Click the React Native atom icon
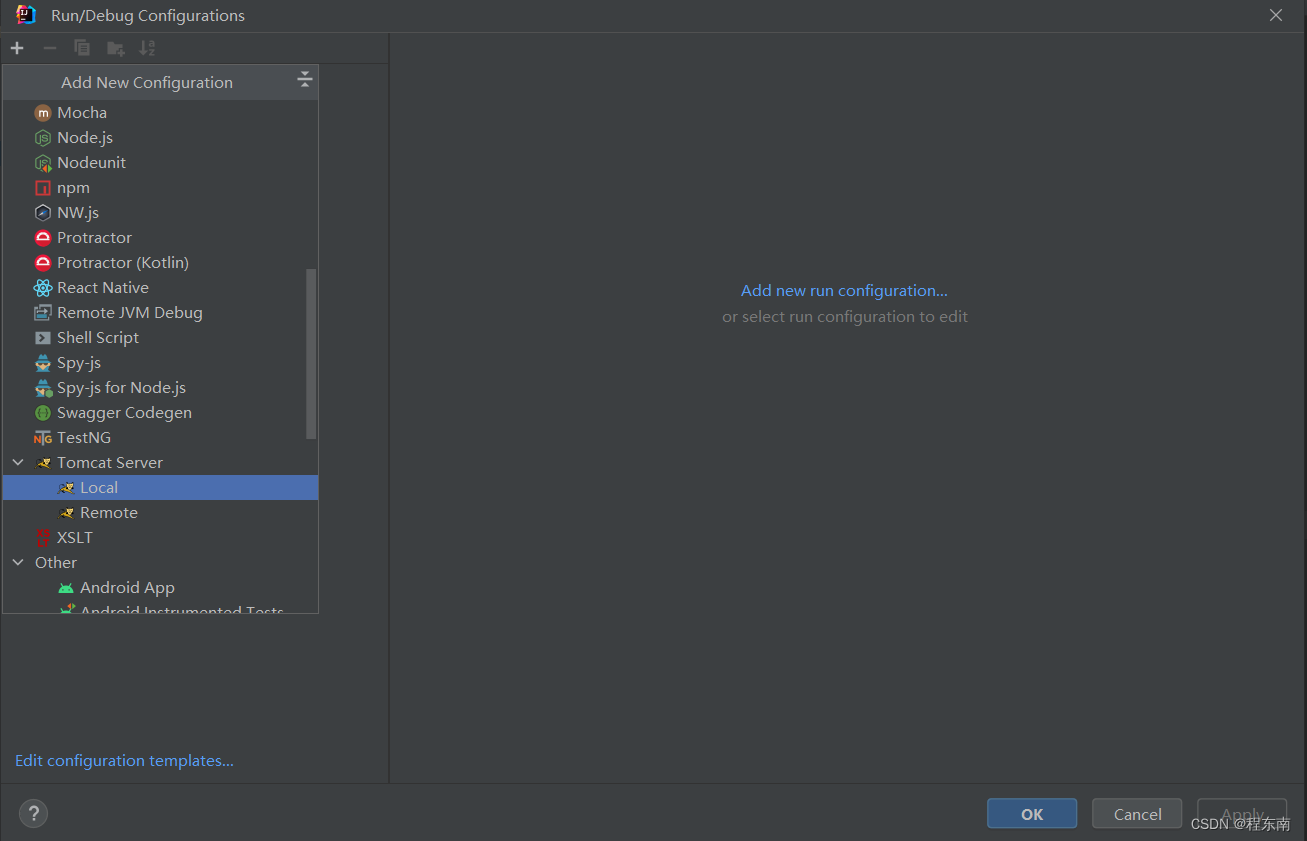1307x841 pixels. pyautogui.click(x=42, y=288)
